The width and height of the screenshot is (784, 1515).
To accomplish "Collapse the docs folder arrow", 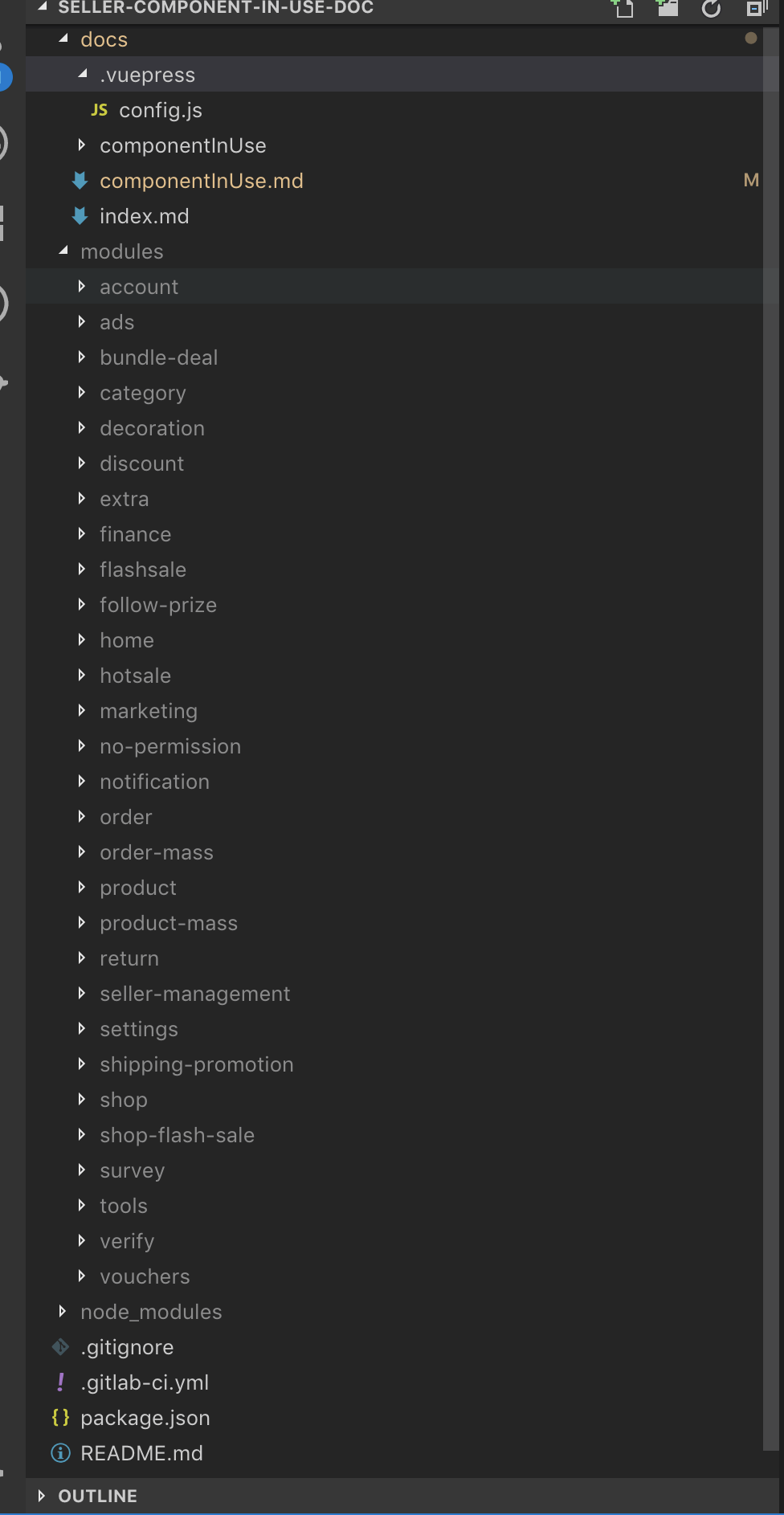I will (63, 39).
